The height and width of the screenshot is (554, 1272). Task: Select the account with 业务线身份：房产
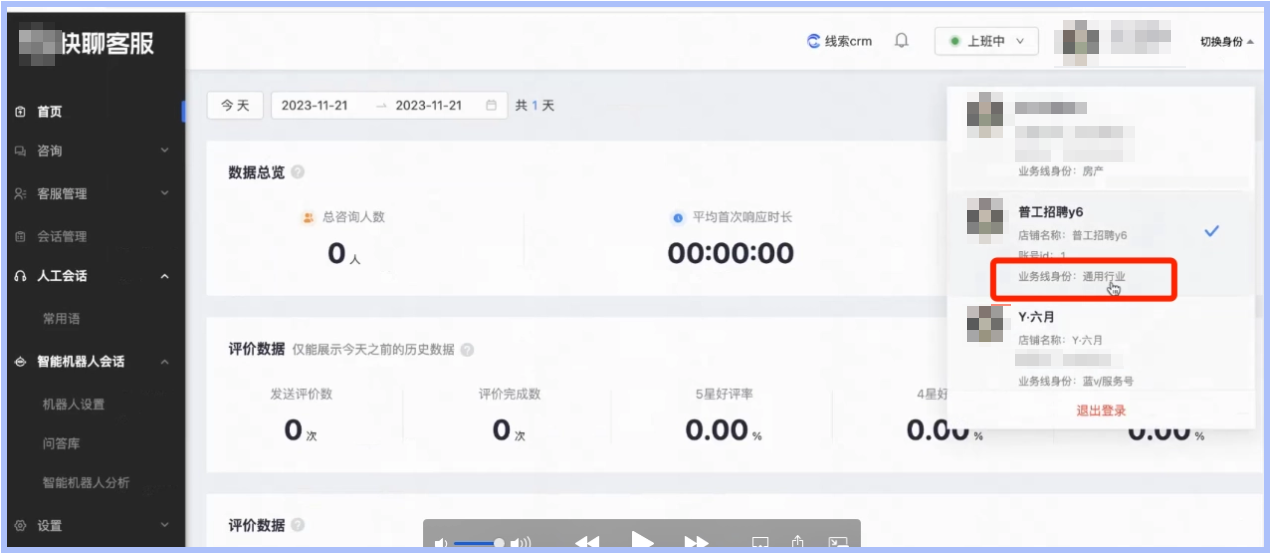1100,138
